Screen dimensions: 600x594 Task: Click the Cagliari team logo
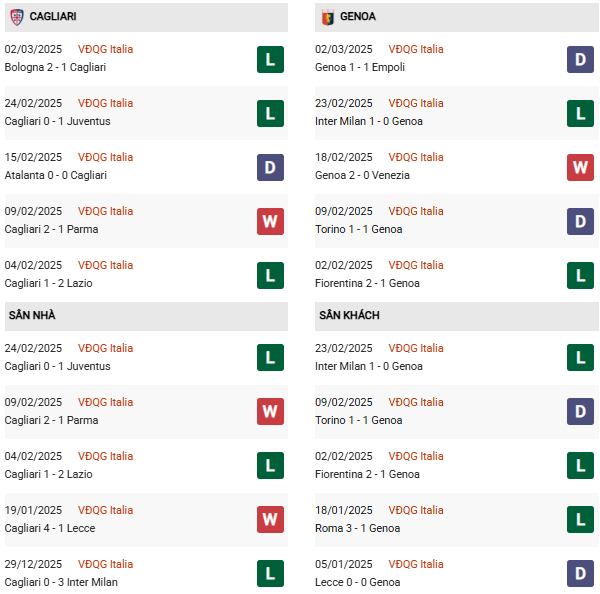pyautogui.click(x=16, y=17)
